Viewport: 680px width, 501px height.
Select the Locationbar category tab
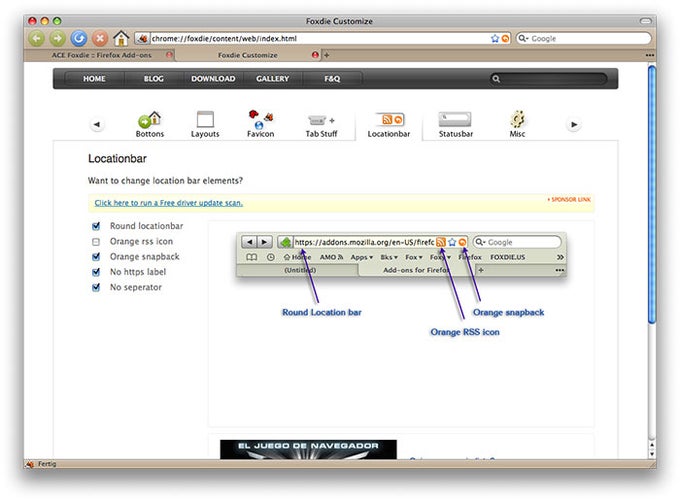(389, 126)
